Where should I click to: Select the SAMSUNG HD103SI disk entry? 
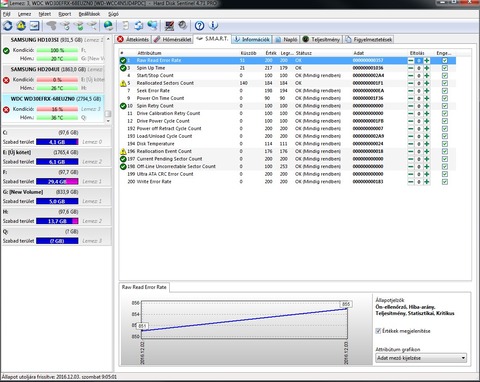[53, 49]
